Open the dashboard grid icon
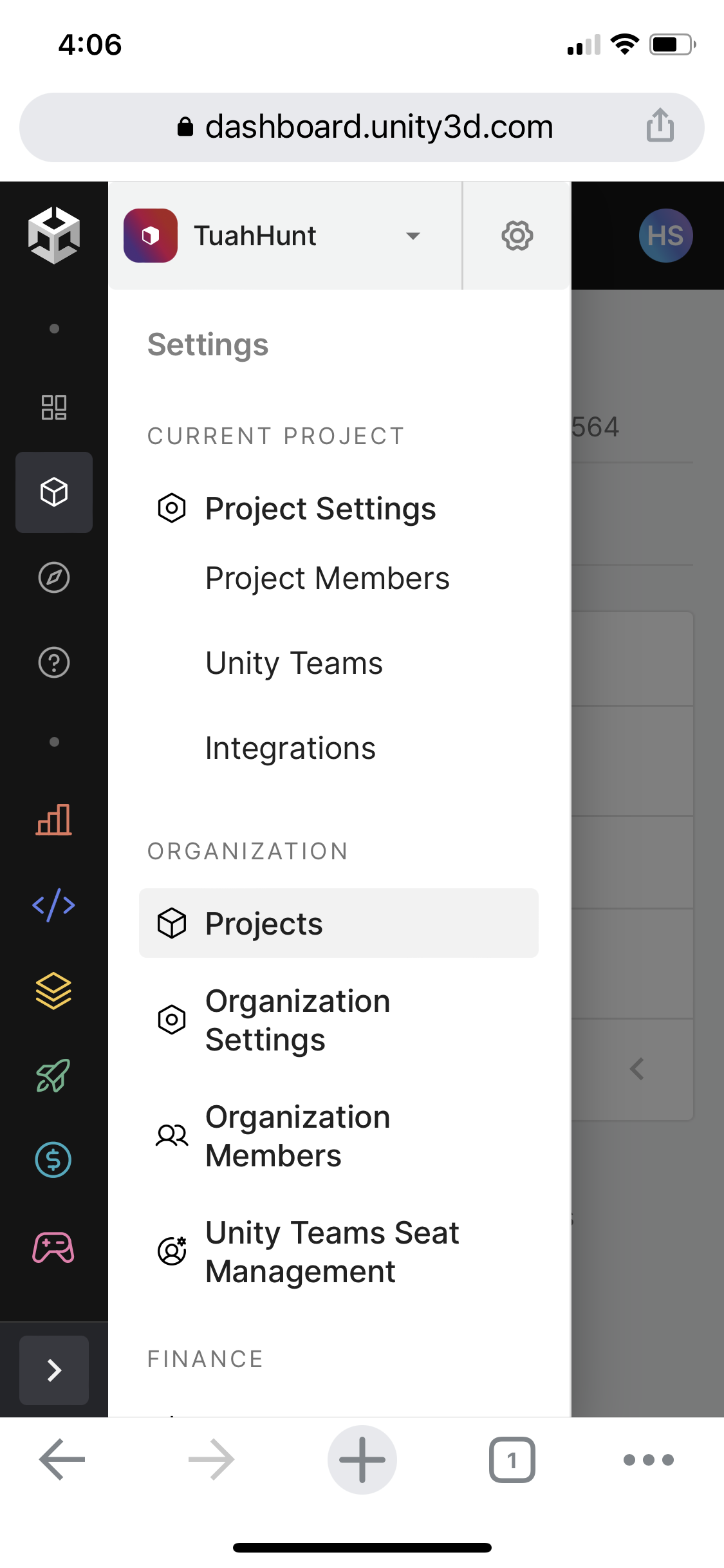This screenshot has width=724, height=1568. 54,407
